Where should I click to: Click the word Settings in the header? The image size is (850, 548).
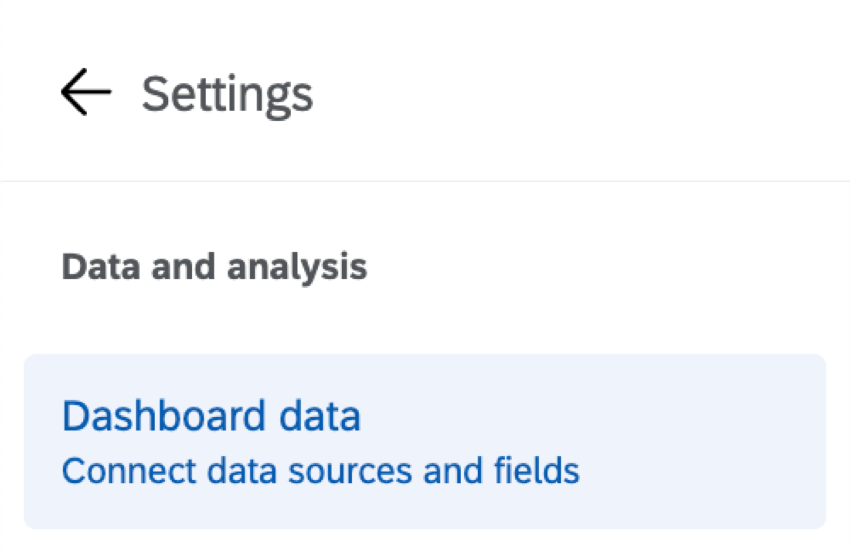pos(227,94)
